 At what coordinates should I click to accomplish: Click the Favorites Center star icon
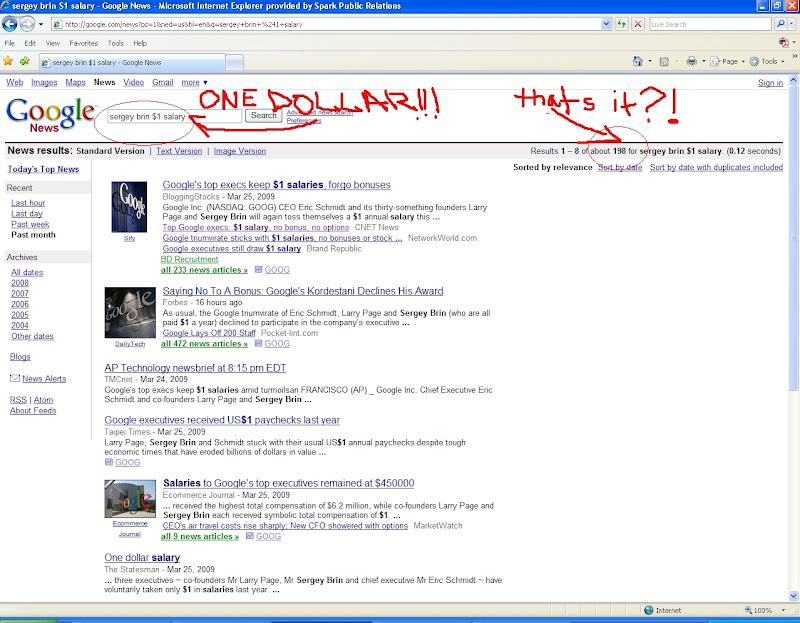8,62
